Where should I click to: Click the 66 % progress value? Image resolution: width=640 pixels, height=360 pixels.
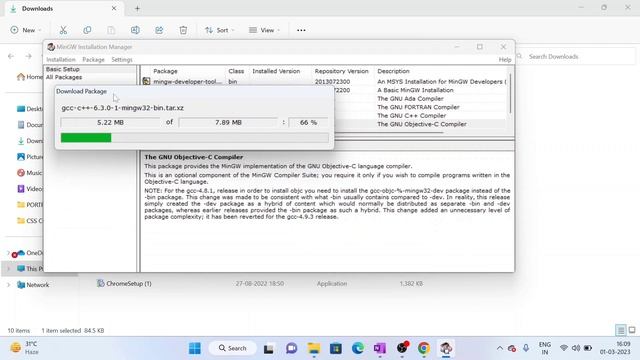pos(308,122)
